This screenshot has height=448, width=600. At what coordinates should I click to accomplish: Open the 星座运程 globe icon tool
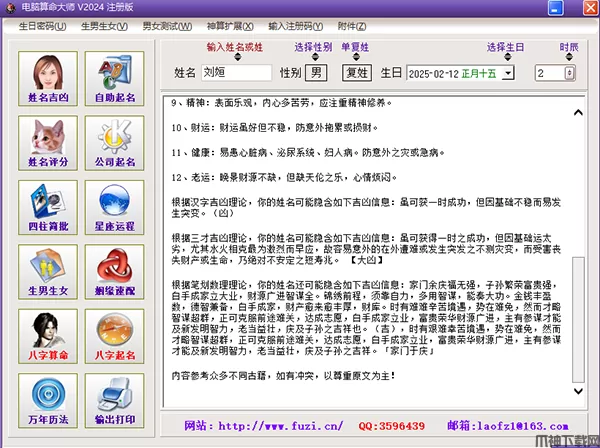114,207
